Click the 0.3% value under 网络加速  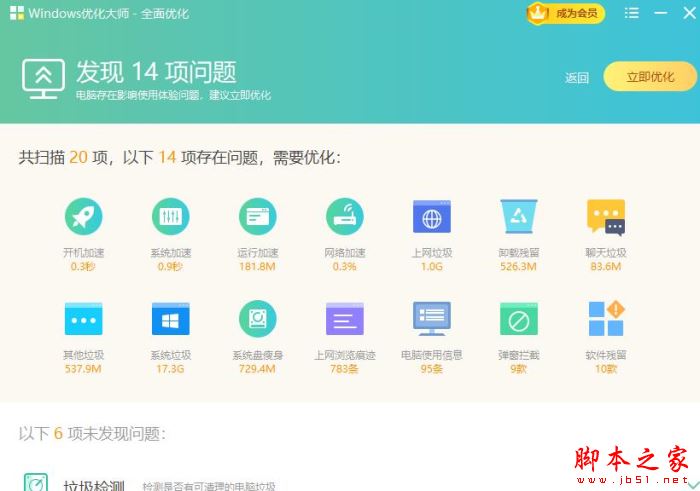click(344, 266)
